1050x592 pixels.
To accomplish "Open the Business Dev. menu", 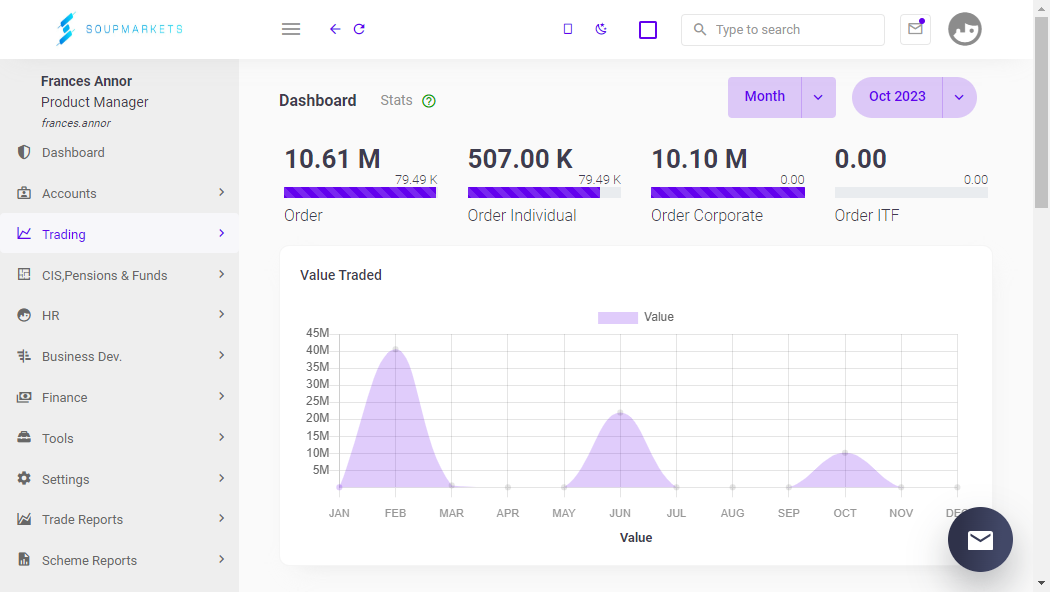I will 119,356.
